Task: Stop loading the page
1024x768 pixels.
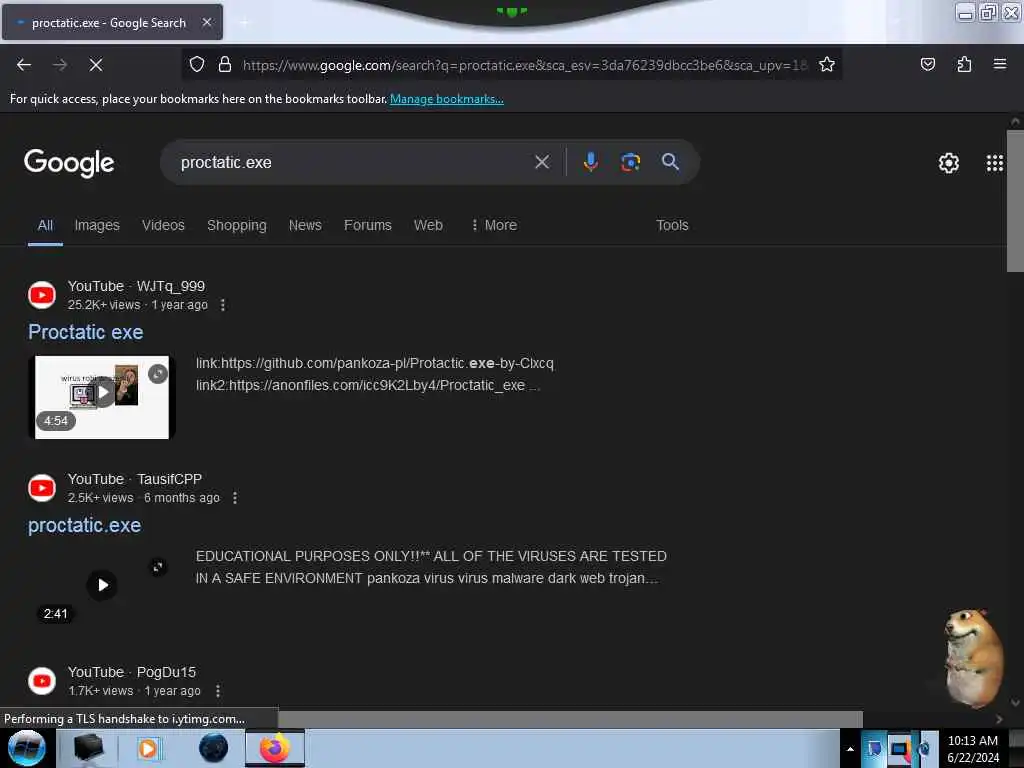Action: pos(96,65)
